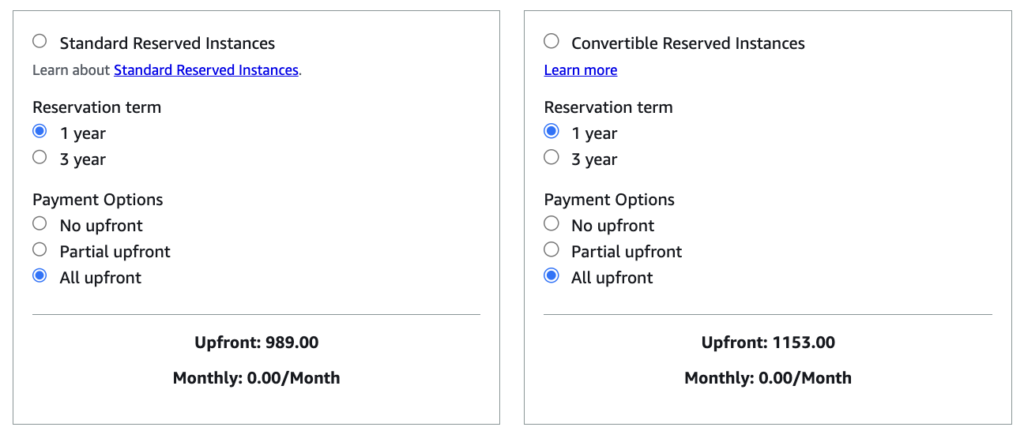1024x442 pixels.
Task: Set Partial upfront payment in Convertible panel
Action: tap(551, 249)
